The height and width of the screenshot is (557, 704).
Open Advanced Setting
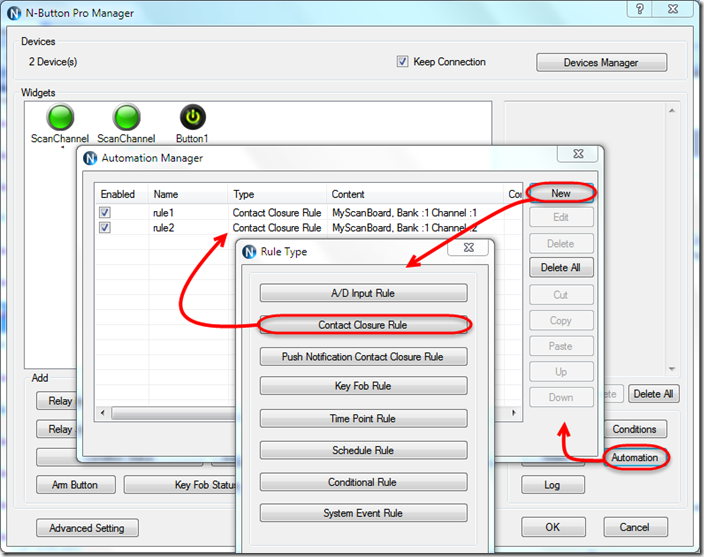point(87,528)
